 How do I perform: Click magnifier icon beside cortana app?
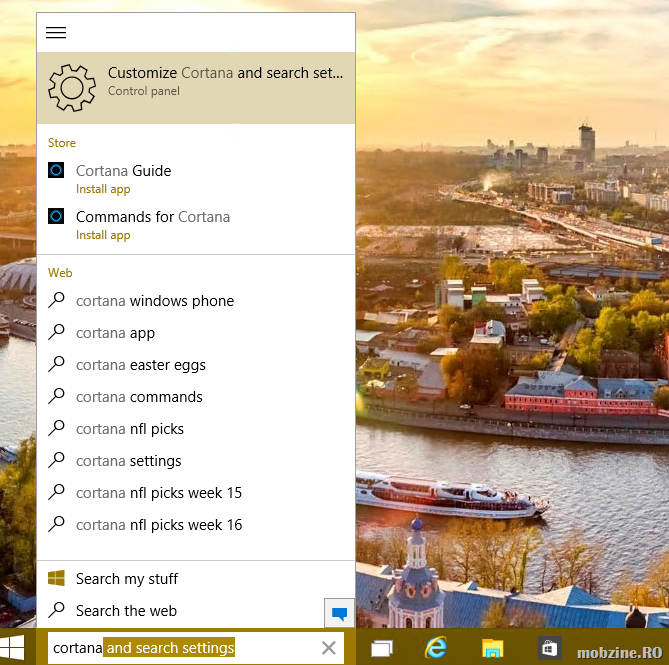click(x=56, y=332)
